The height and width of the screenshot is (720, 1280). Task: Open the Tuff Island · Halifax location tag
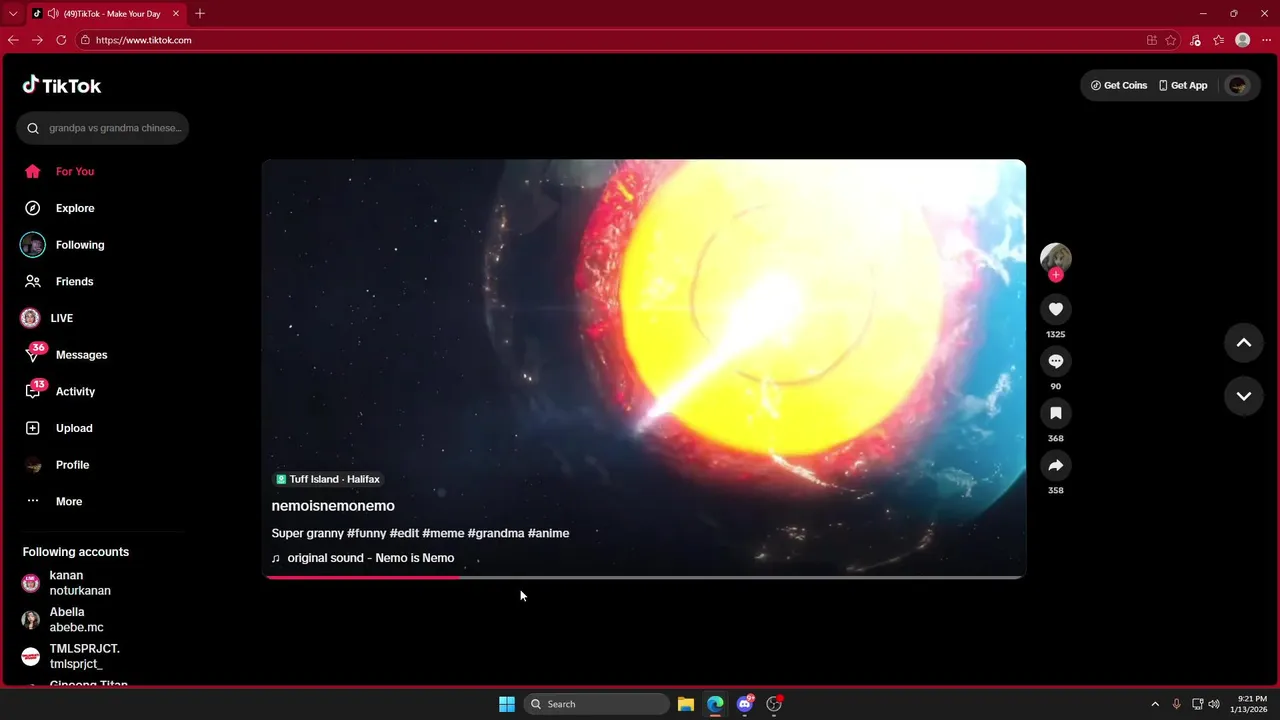327,479
